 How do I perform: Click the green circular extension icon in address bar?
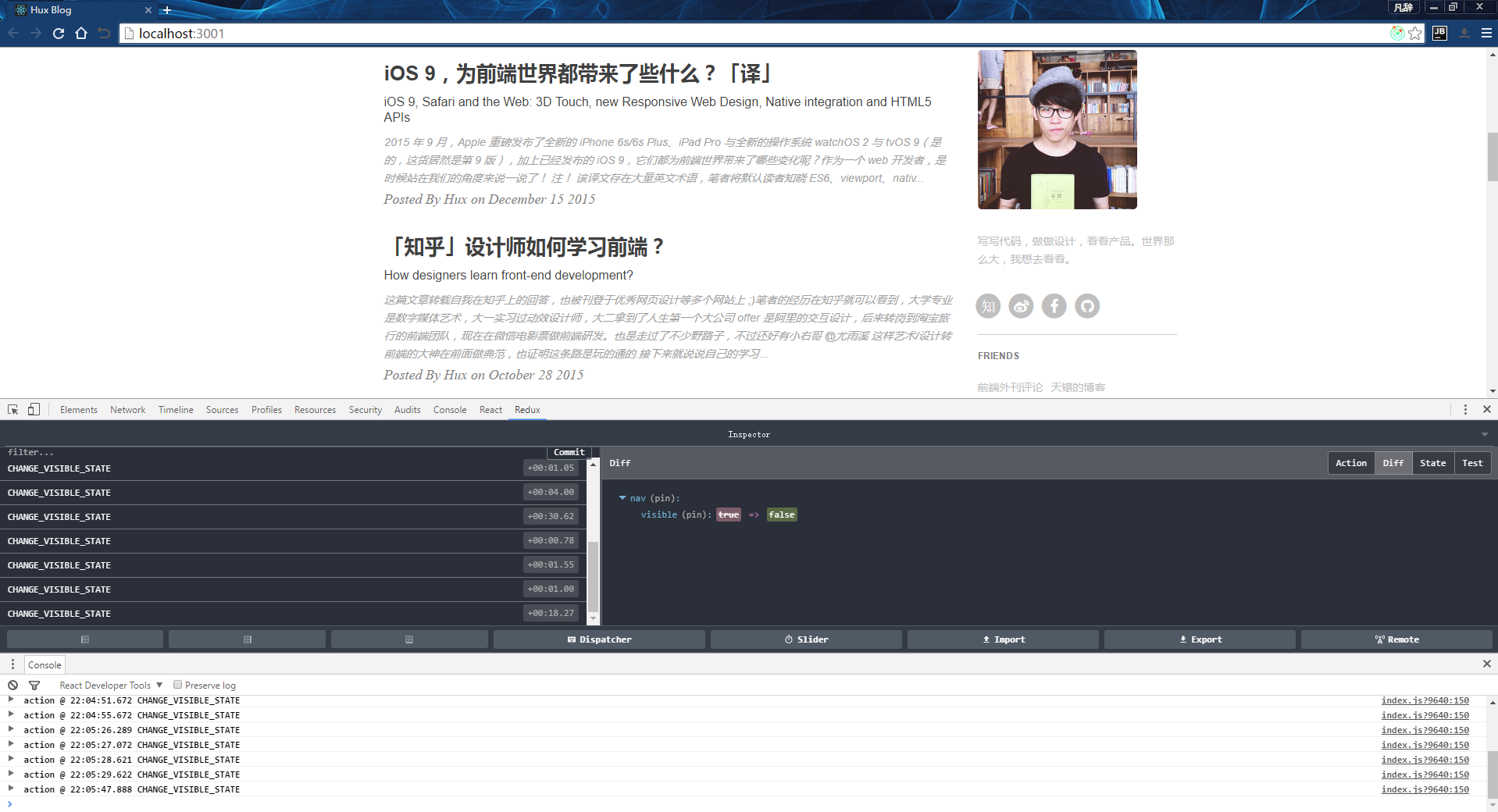[x=1397, y=33]
